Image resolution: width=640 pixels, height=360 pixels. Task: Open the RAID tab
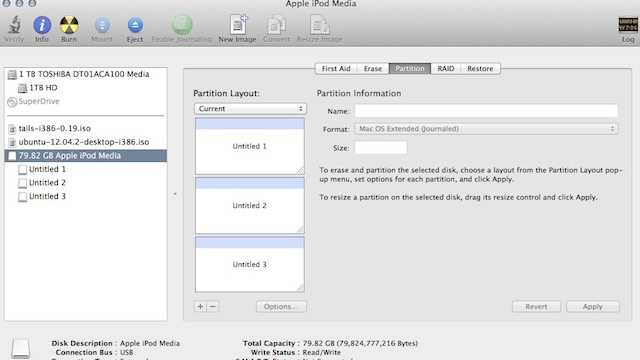pos(446,69)
